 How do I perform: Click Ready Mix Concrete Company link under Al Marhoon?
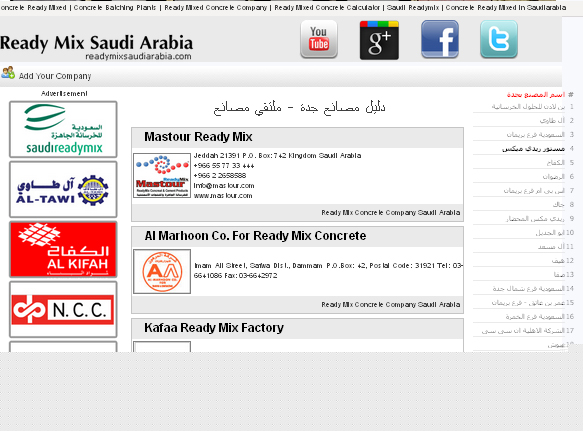point(391,305)
